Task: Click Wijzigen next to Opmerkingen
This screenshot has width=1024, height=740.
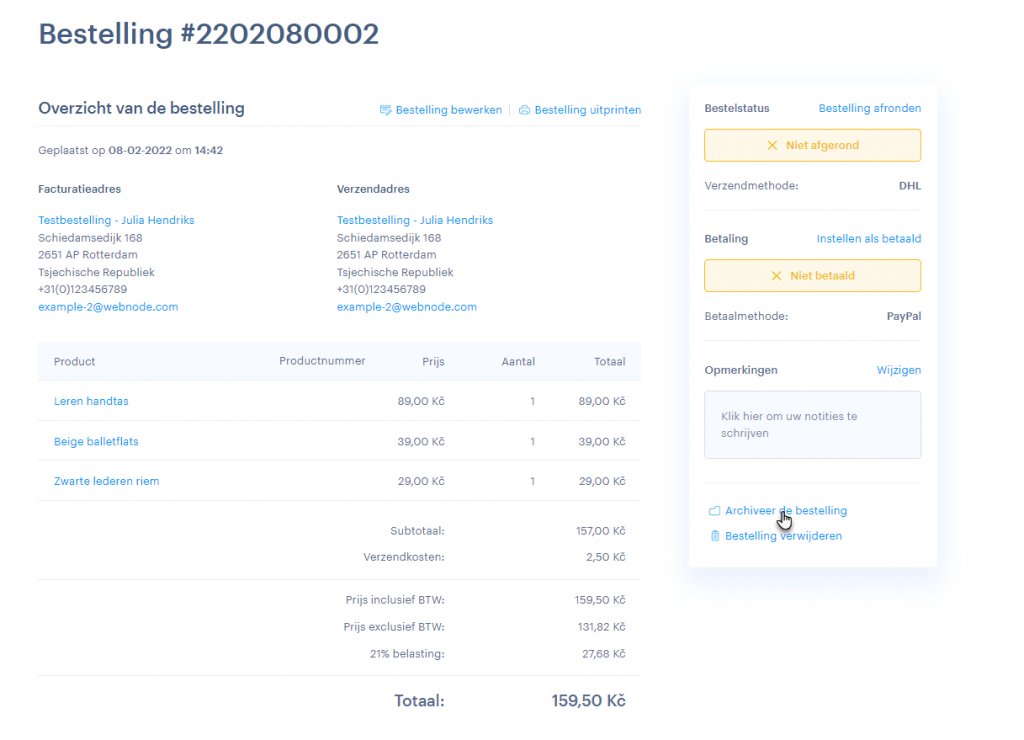Action: [898, 370]
